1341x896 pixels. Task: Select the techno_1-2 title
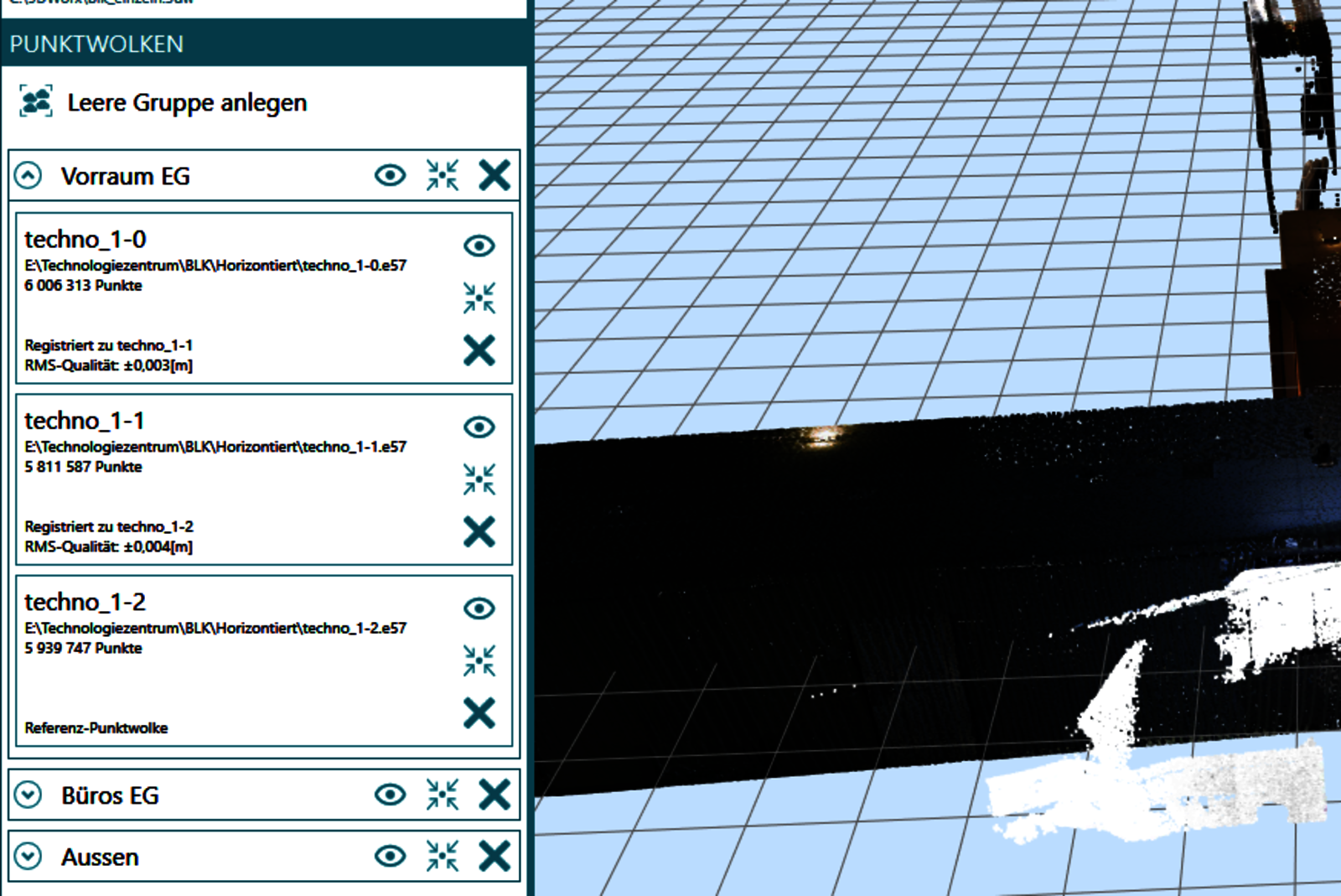point(85,603)
